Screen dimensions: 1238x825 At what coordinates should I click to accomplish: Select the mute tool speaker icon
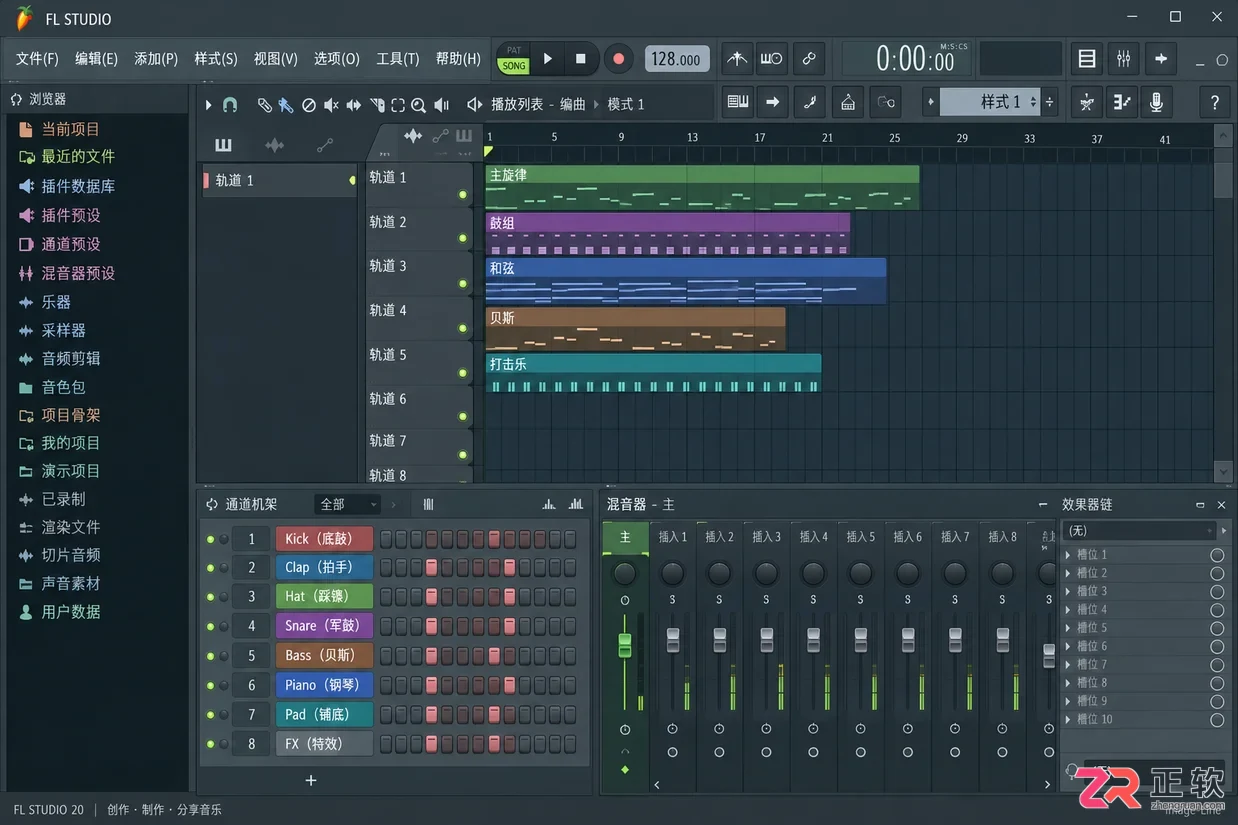coord(331,105)
